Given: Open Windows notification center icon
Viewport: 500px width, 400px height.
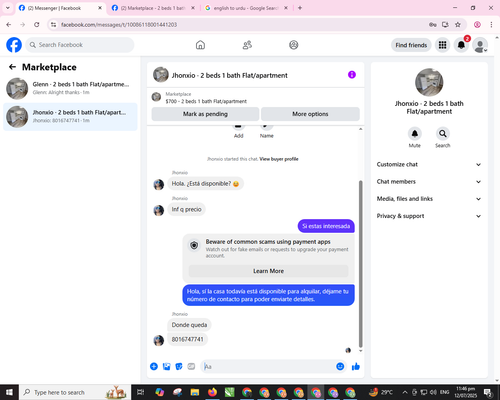Looking at the screenshot, I should click(x=488, y=392).
